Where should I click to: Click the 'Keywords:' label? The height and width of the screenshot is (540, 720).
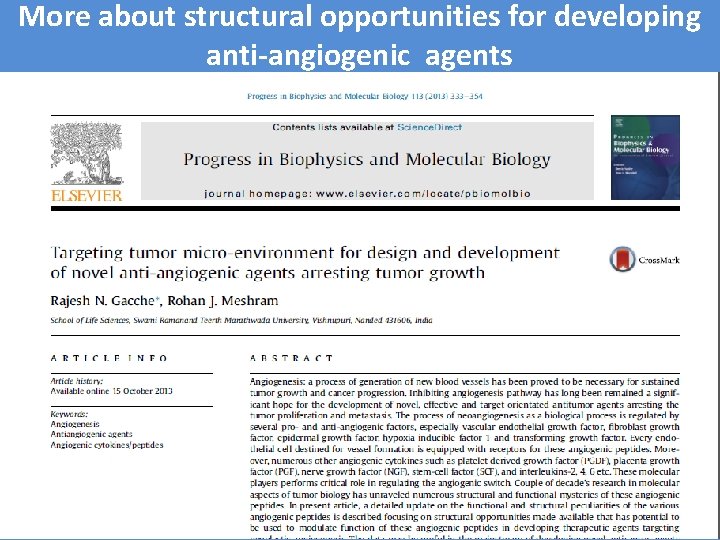click(69, 414)
